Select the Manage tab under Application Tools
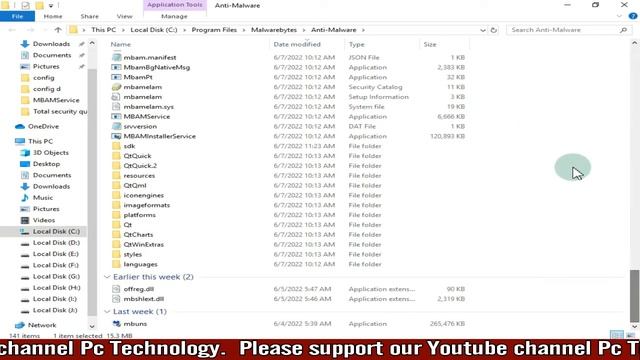Viewport: 640px width, 360px height. [x=174, y=16]
